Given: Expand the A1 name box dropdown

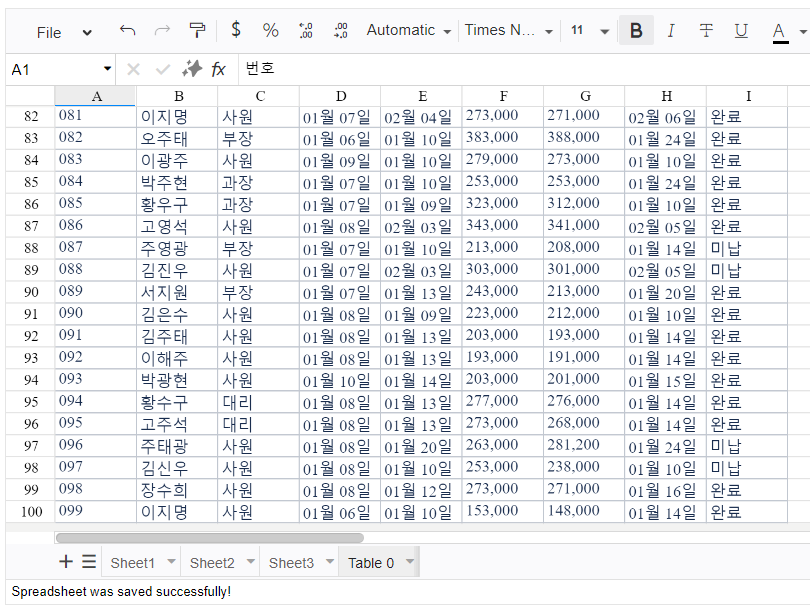Looking at the screenshot, I should click(107, 69).
